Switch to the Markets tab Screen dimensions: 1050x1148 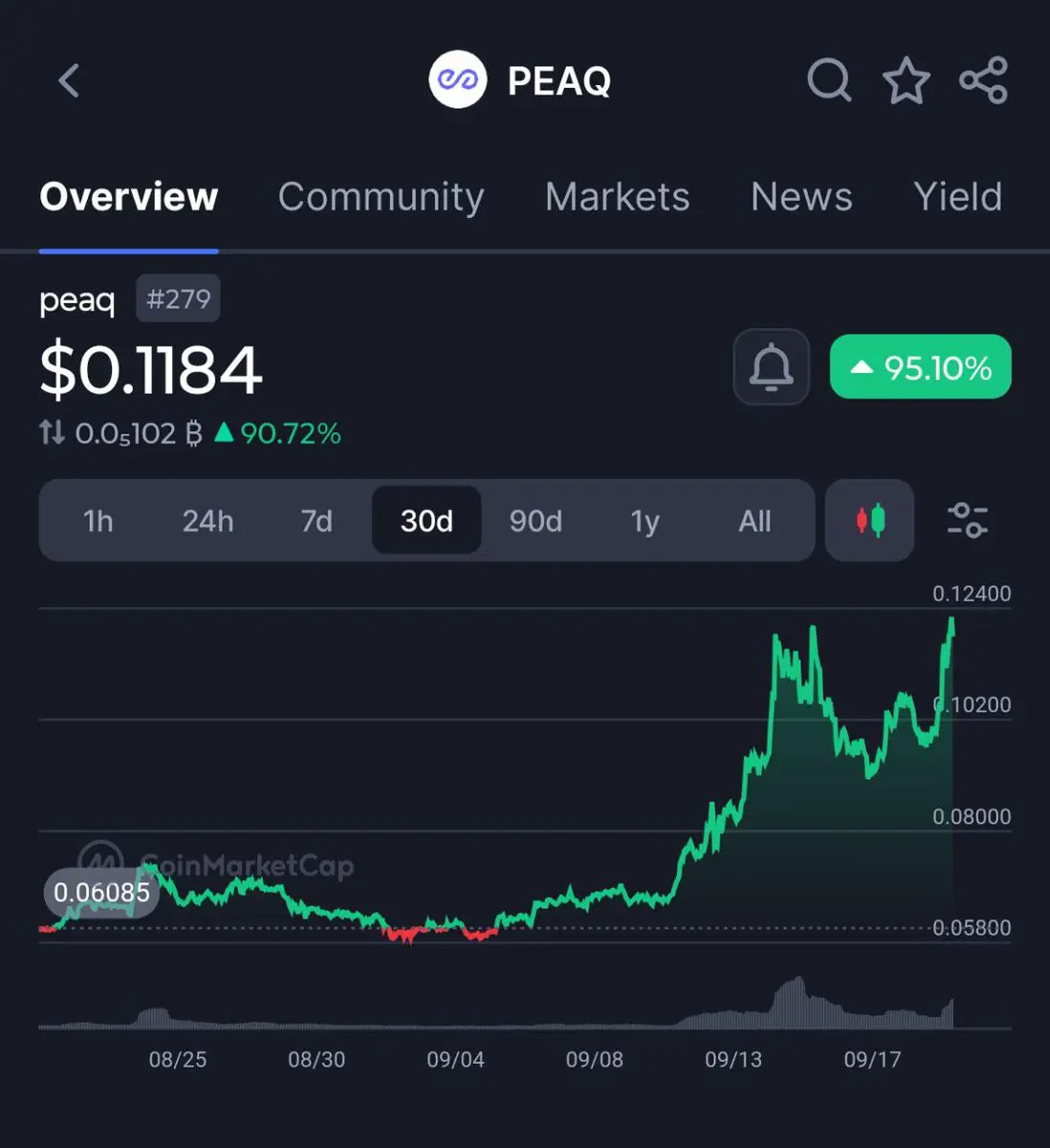(x=618, y=196)
